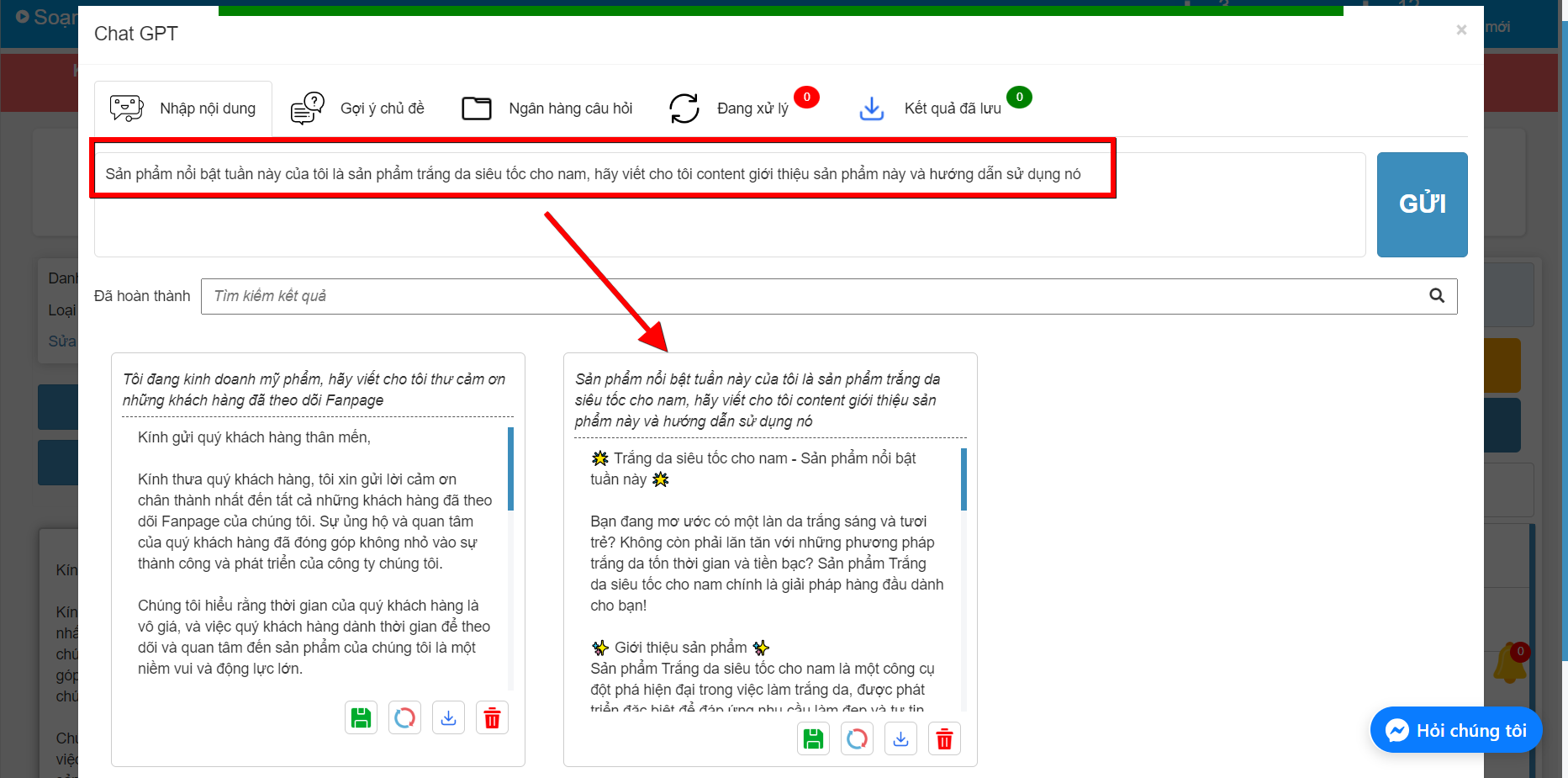Click the 'Giới thiệu sản phẩm' heading text
1568x778 pixels.
point(680,648)
